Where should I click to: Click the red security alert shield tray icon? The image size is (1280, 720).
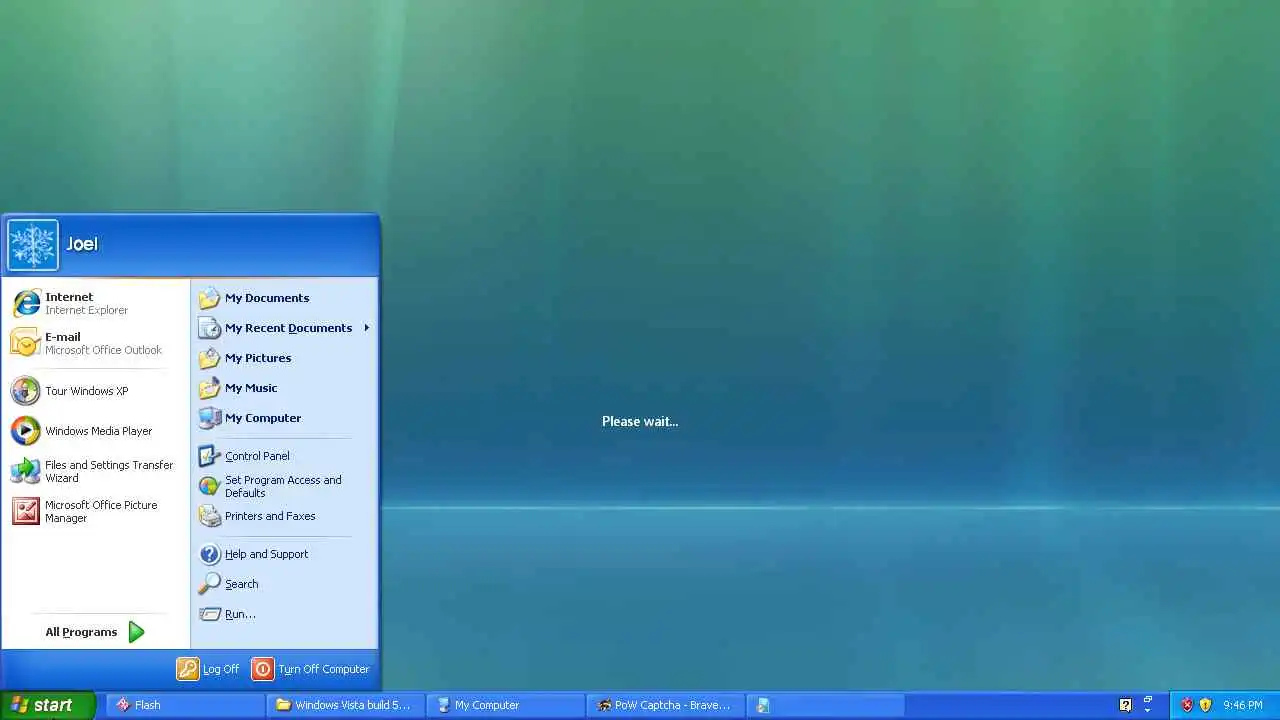(1187, 705)
